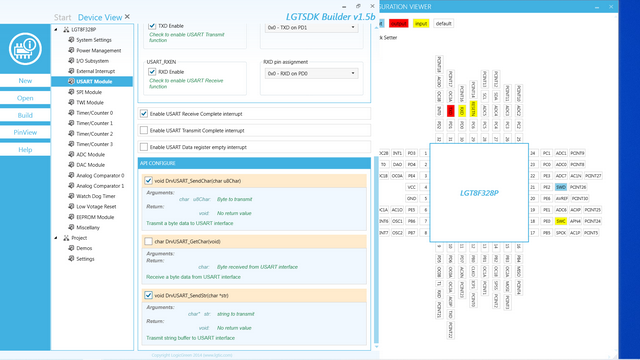Click the icon beside ADC Module

pyautogui.click(x=71, y=154)
